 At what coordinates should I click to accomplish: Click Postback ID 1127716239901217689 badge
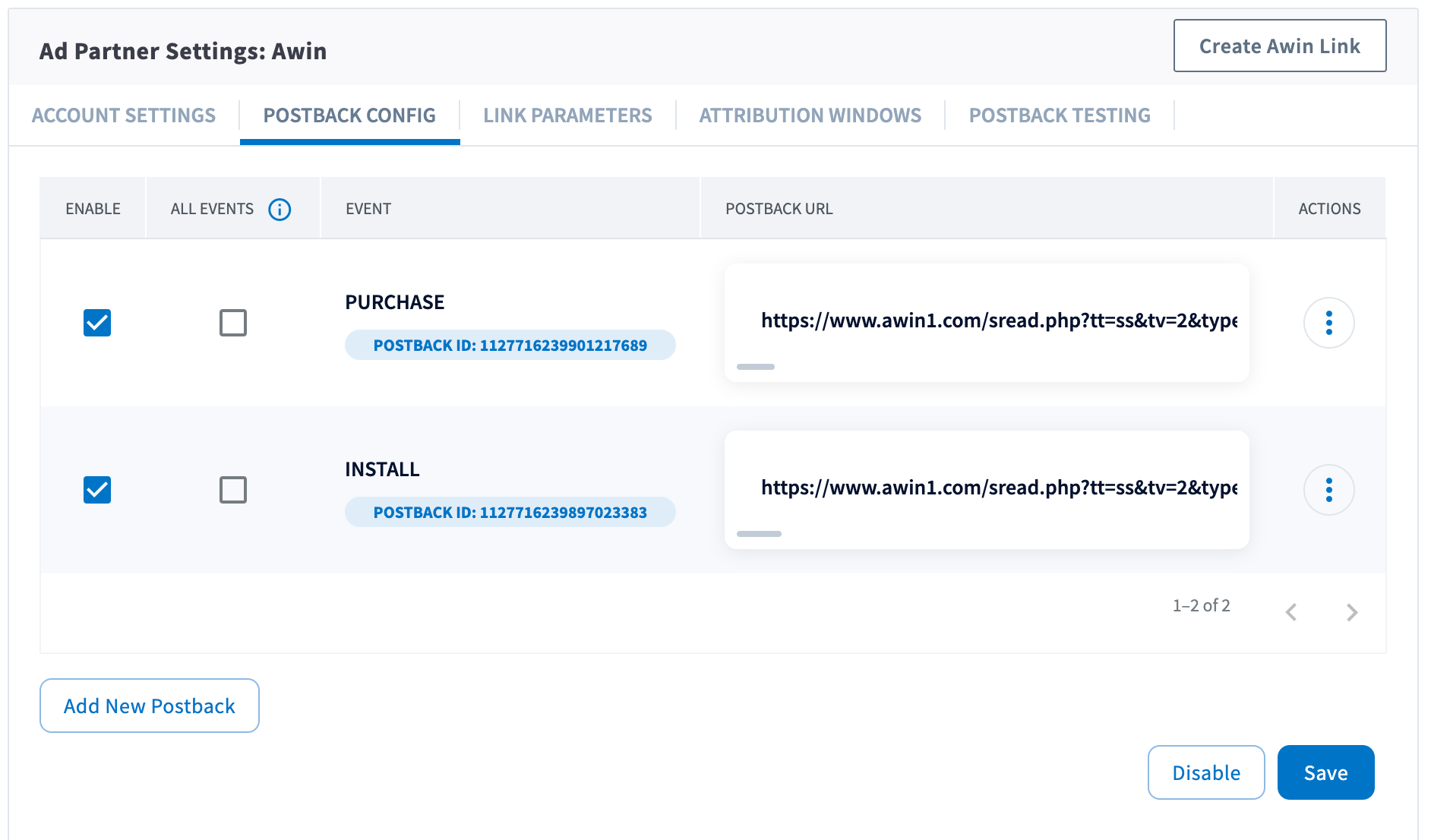[x=510, y=345]
